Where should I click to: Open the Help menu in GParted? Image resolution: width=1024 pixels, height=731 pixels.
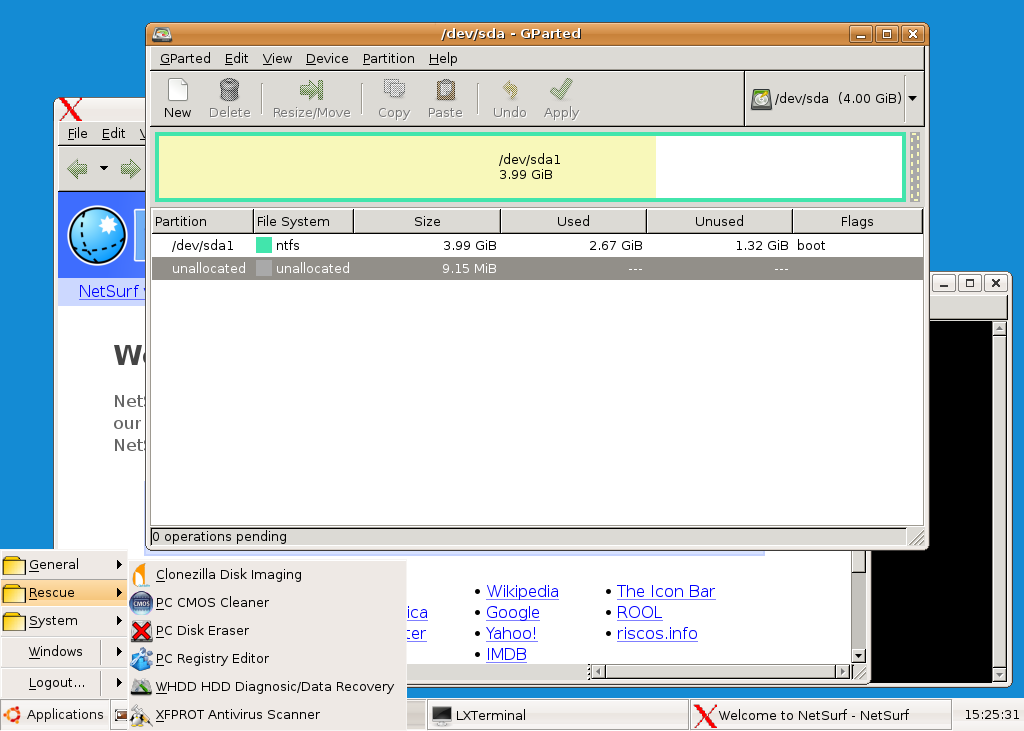pyautogui.click(x=443, y=59)
